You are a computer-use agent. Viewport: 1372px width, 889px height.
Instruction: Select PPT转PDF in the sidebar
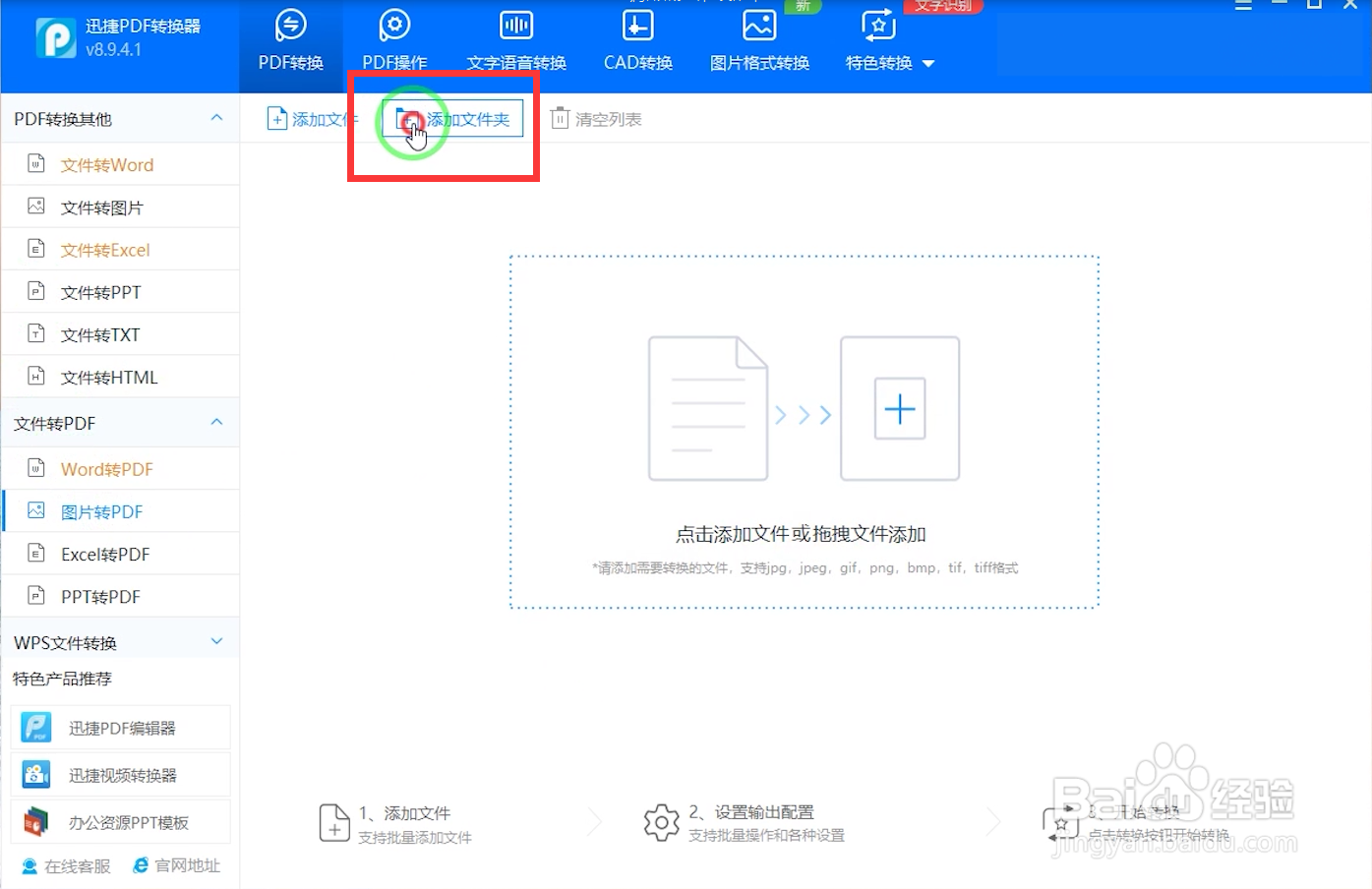(x=120, y=595)
